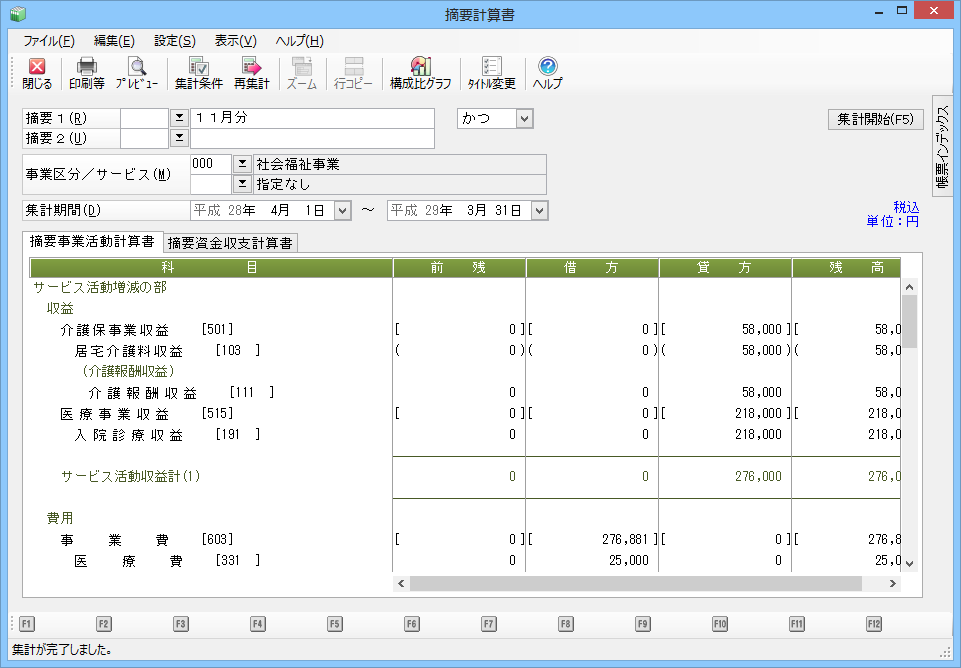Screen dimensions: 961x668
Task: Open the 設定(S) menu
Action: click(175, 41)
